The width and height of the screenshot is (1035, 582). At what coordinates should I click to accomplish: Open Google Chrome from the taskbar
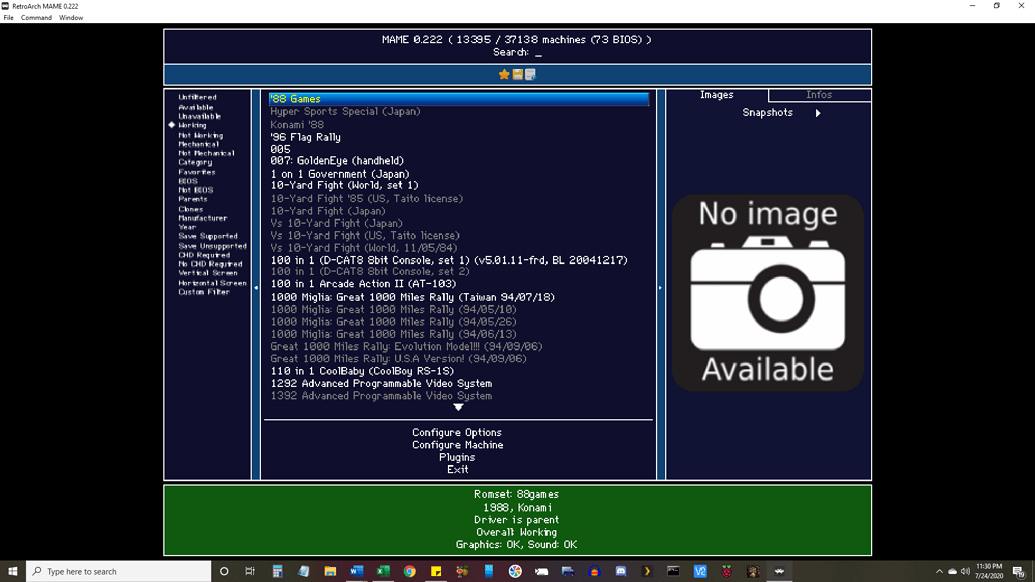click(409, 571)
